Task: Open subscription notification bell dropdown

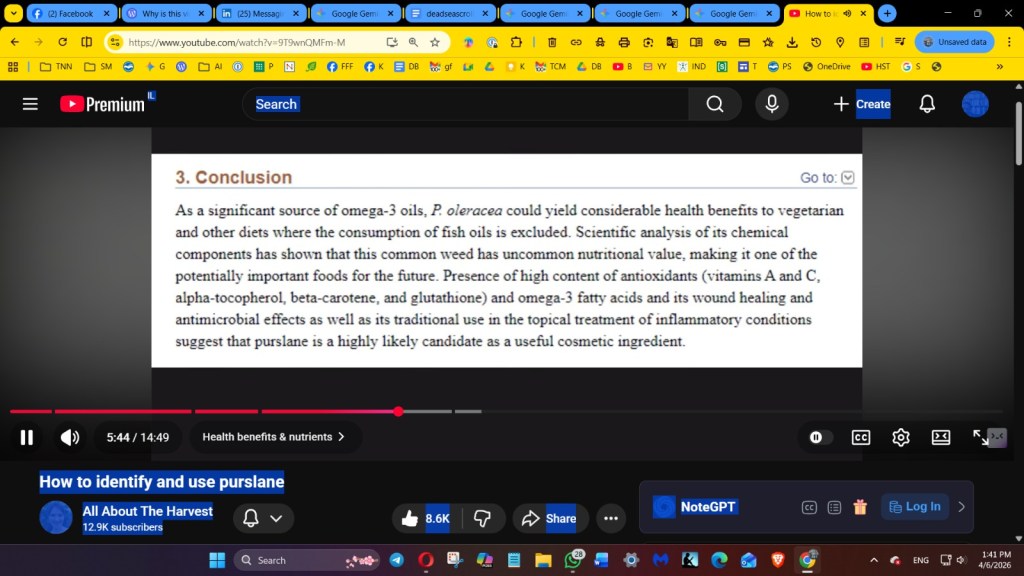Action: pyautogui.click(x=263, y=518)
